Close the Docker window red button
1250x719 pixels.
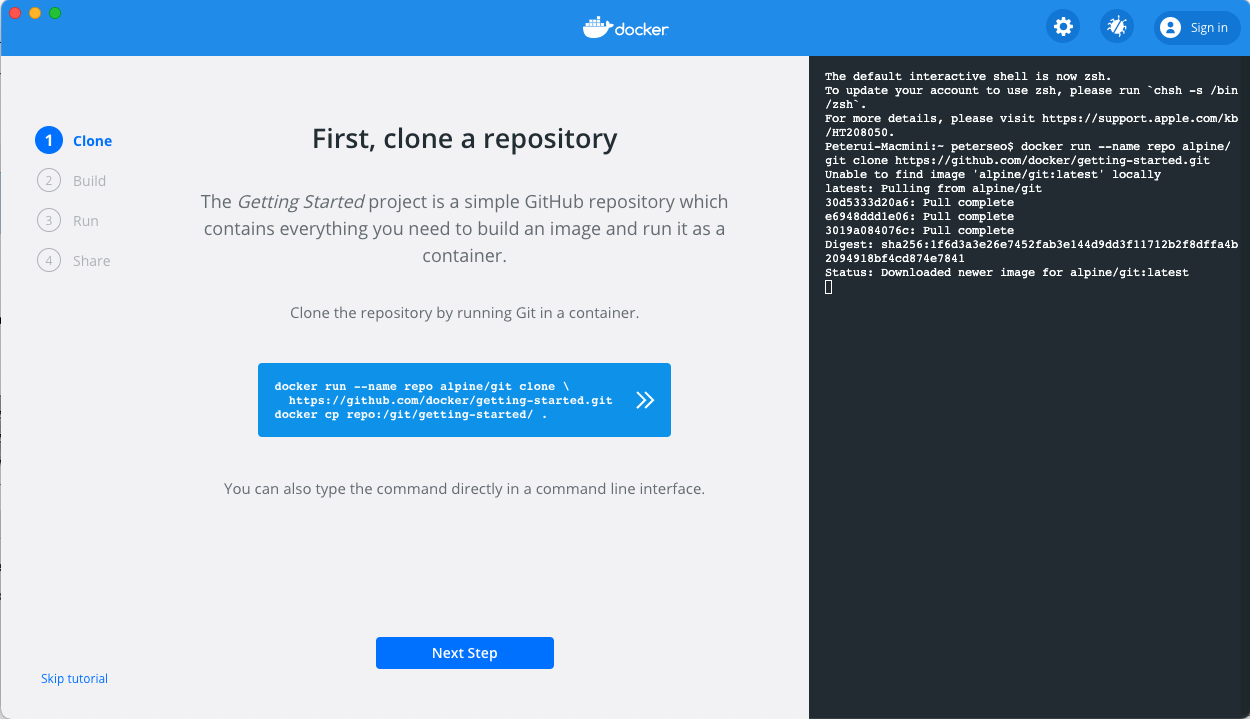pyautogui.click(x=16, y=13)
